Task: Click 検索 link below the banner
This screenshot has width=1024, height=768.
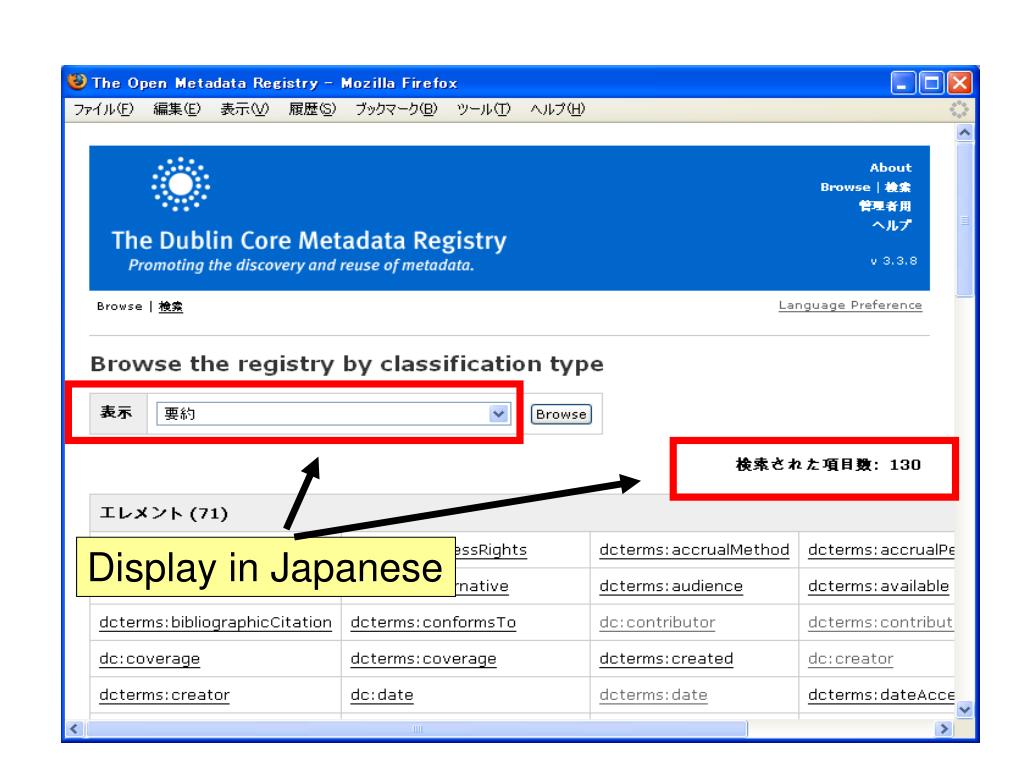Action: [x=171, y=306]
